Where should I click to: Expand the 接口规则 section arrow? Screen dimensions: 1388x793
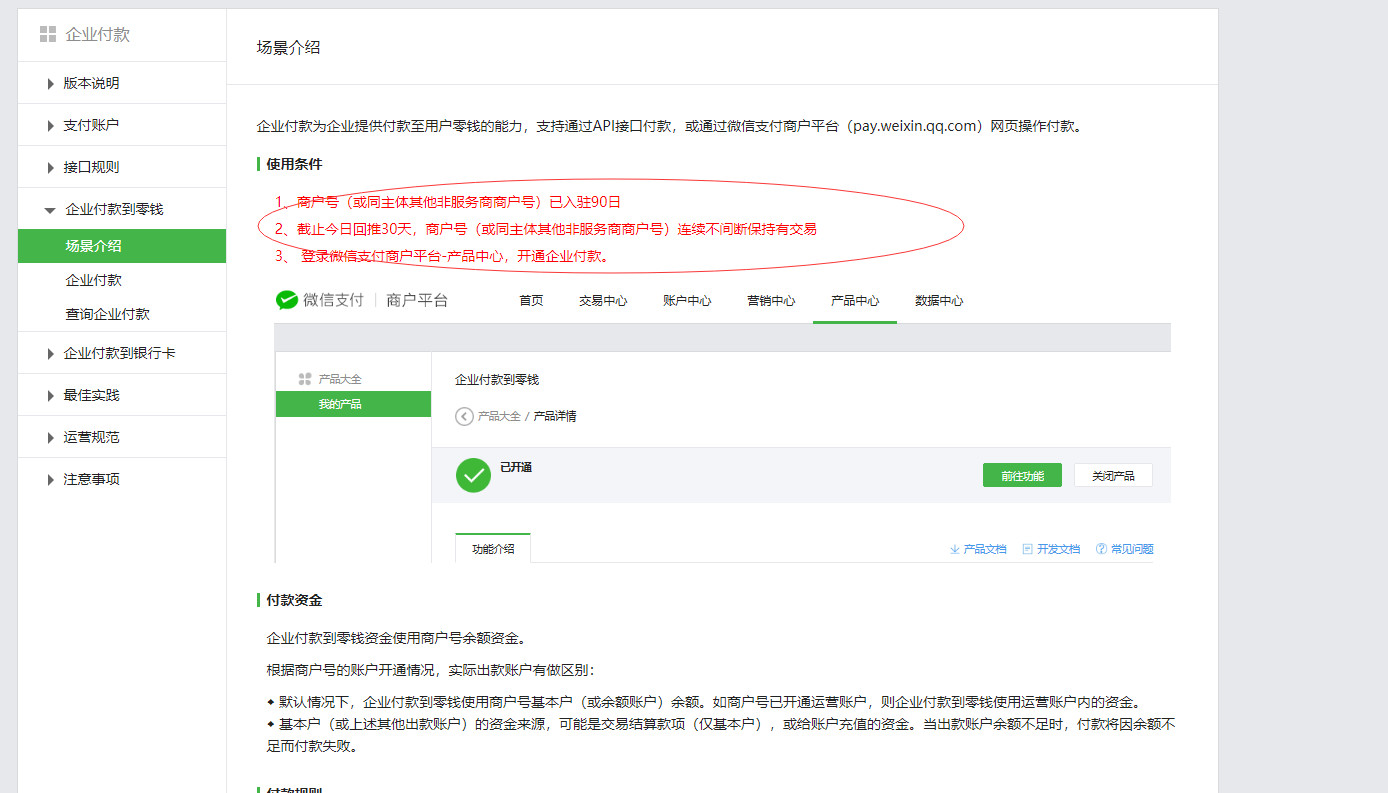50,167
